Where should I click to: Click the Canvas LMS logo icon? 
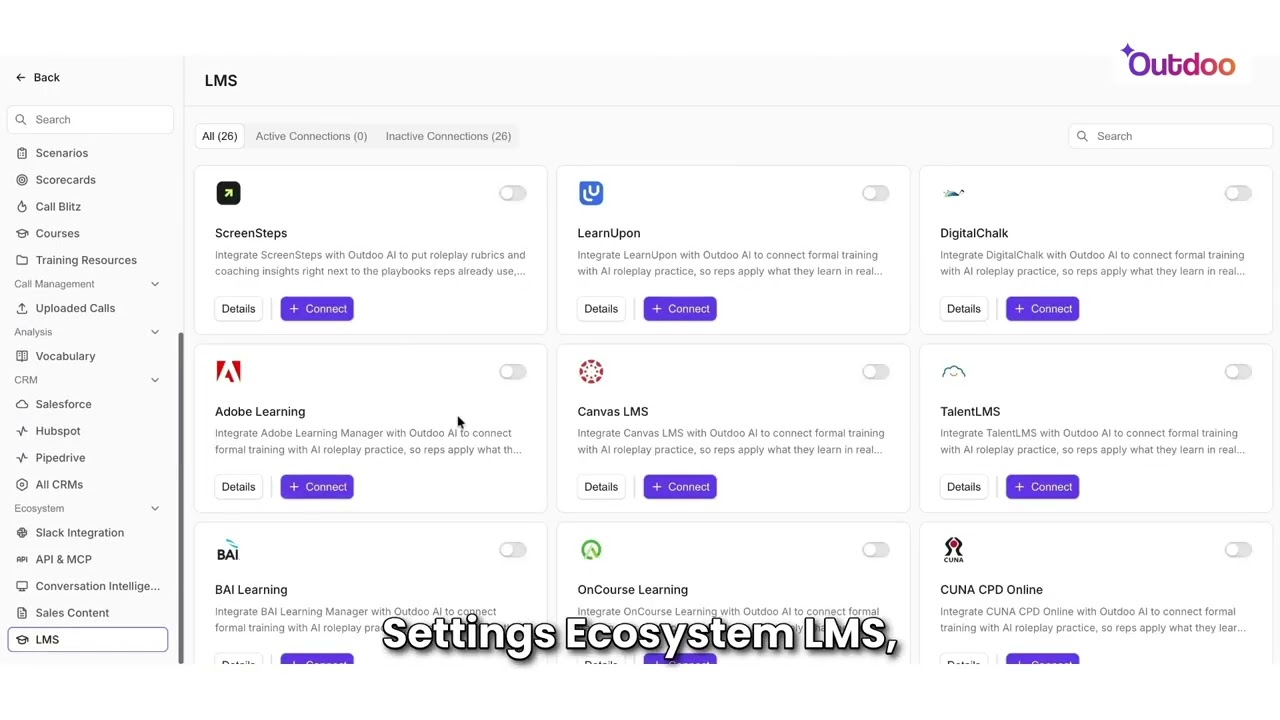[591, 372]
